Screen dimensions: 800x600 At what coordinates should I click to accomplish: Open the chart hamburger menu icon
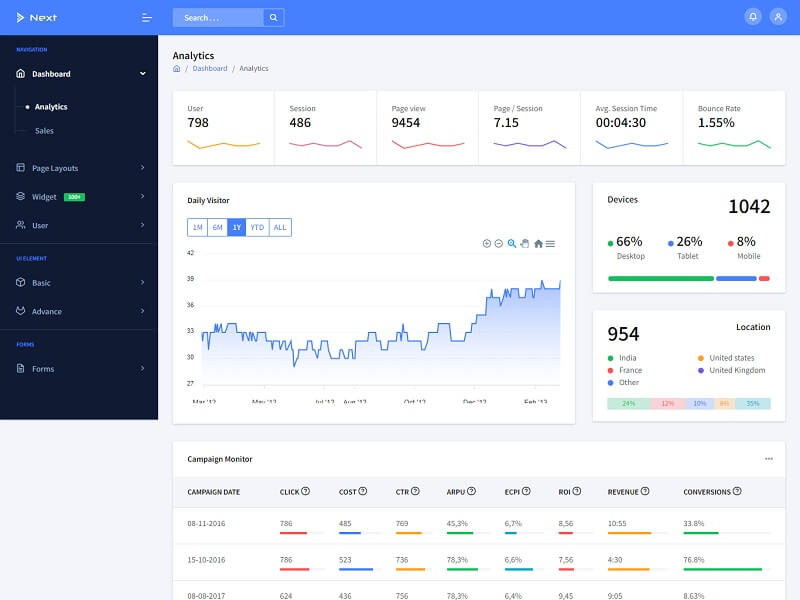[x=550, y=243]
